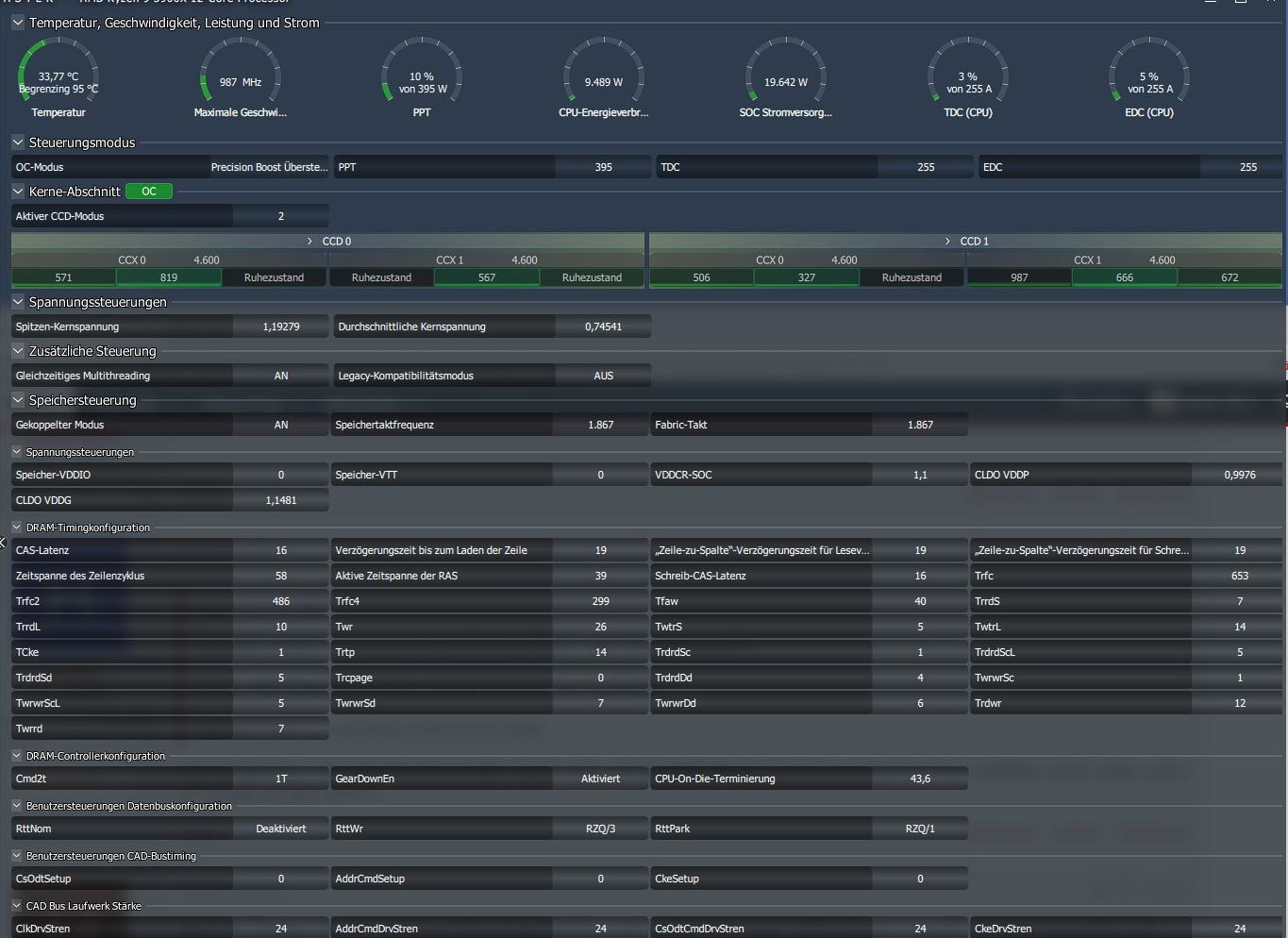Toggle Legacy-Kompatibilitätsmodus AUS
This screenshot has width=1288, height=938.
(604, 376)
